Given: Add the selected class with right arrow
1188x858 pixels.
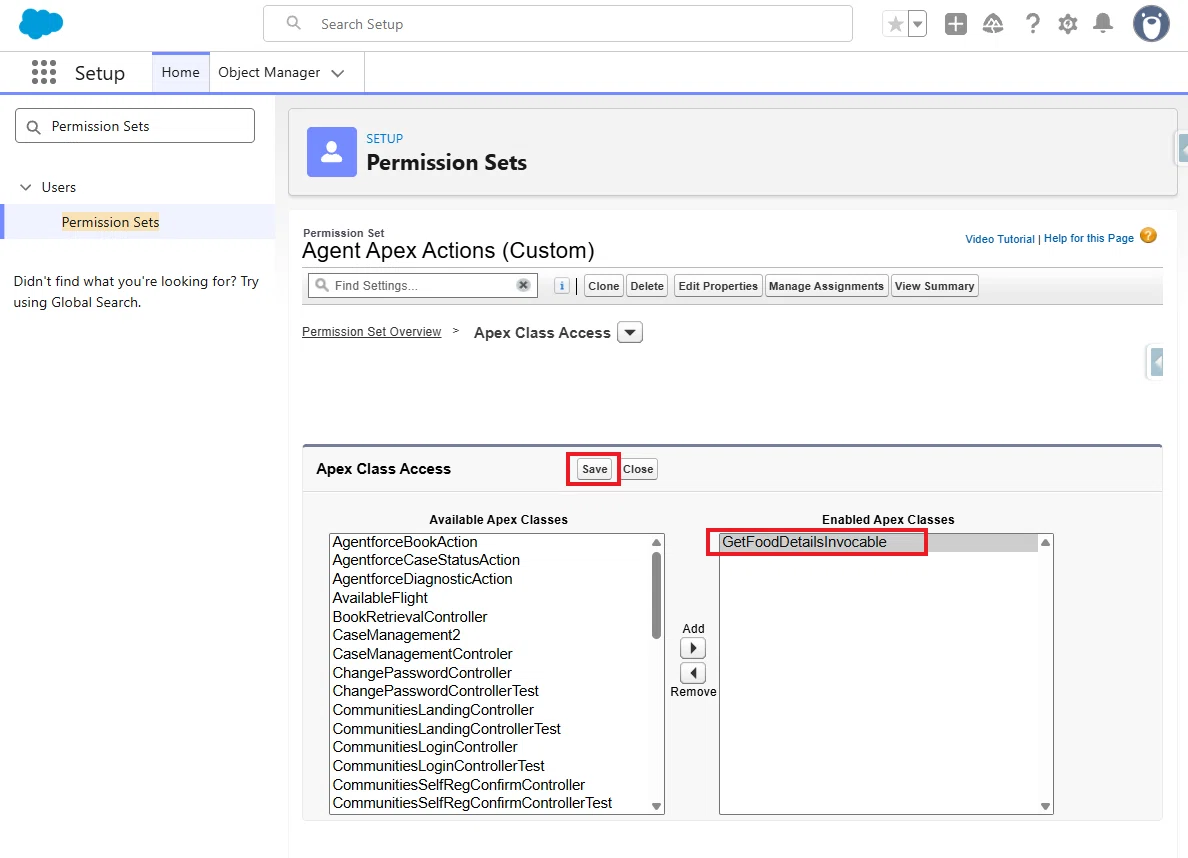Looking at the screenshot, I should tap(692, 648).
